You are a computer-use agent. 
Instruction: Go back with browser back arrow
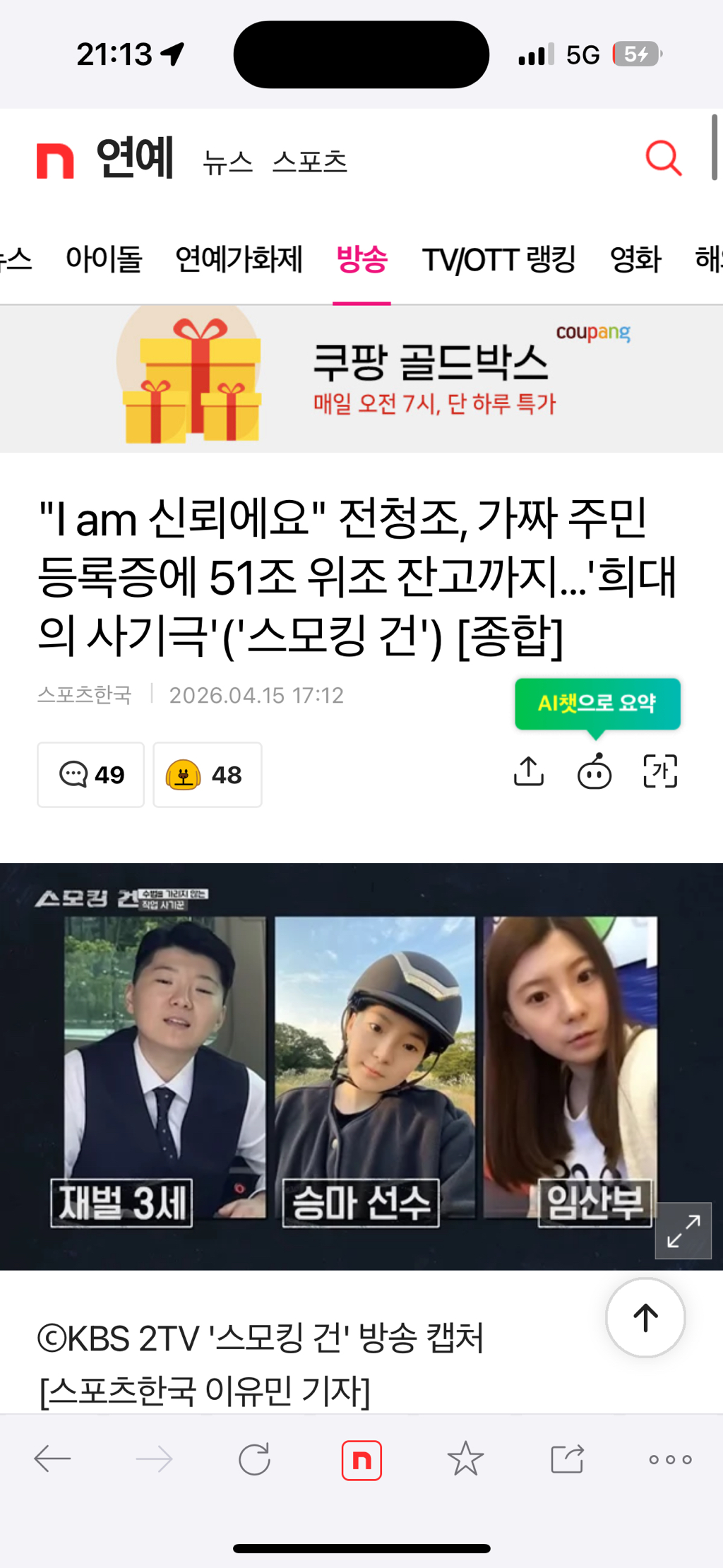point(53,1459)
